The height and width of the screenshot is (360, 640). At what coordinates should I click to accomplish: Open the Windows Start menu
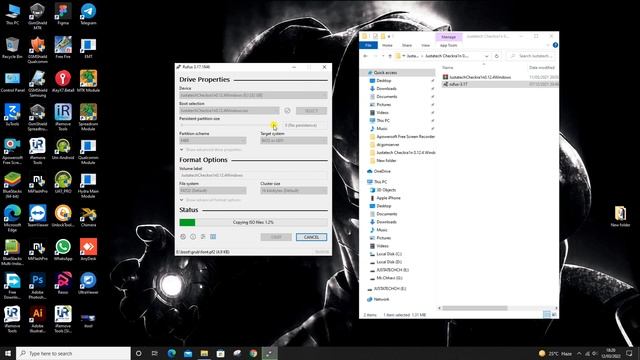point(8,353)
